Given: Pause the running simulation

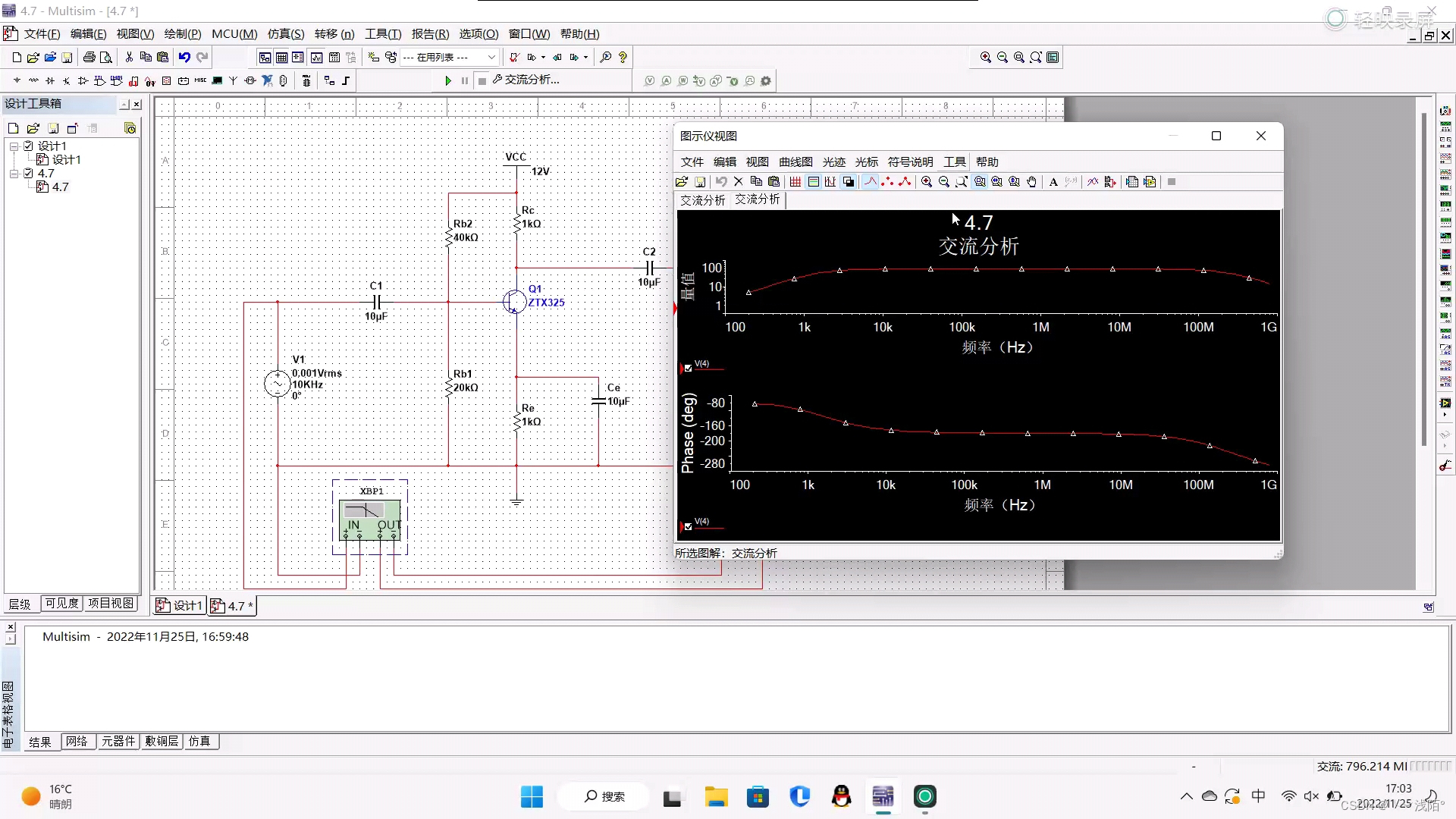Looking at the screenshot, I should coord(465,81).
